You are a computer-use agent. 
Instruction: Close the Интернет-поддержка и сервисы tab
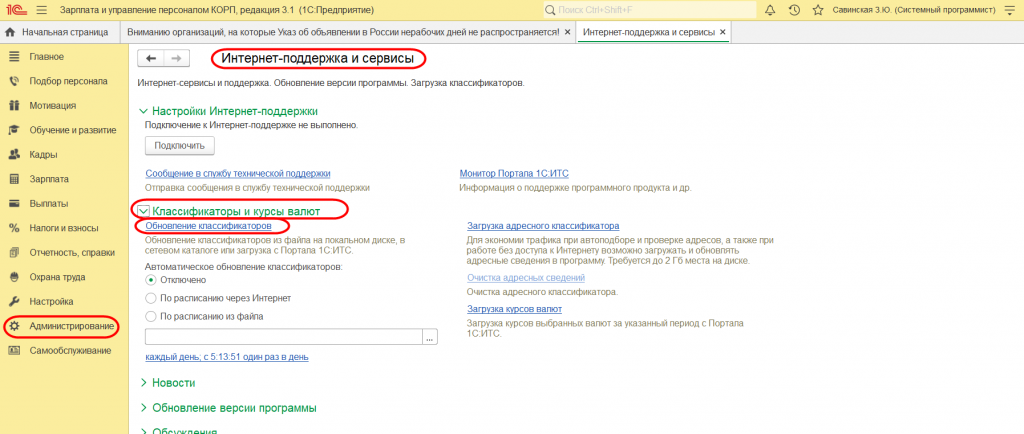coord(723,32)
